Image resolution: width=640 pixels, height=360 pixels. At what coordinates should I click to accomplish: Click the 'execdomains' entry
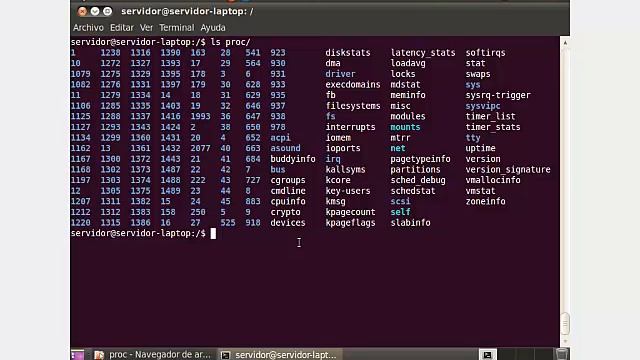pos(353,85)
